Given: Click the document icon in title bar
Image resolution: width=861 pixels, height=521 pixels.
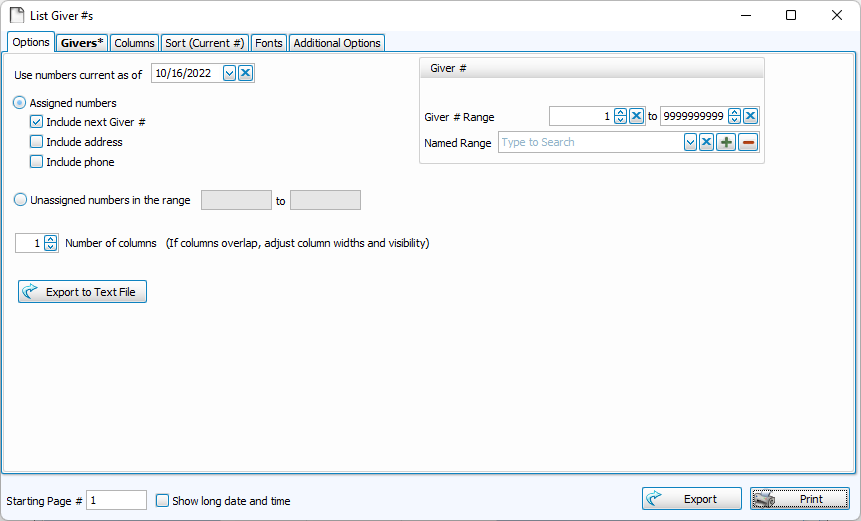Looking at the screenshot, I should pyautogui.click(x=17, y=15).
